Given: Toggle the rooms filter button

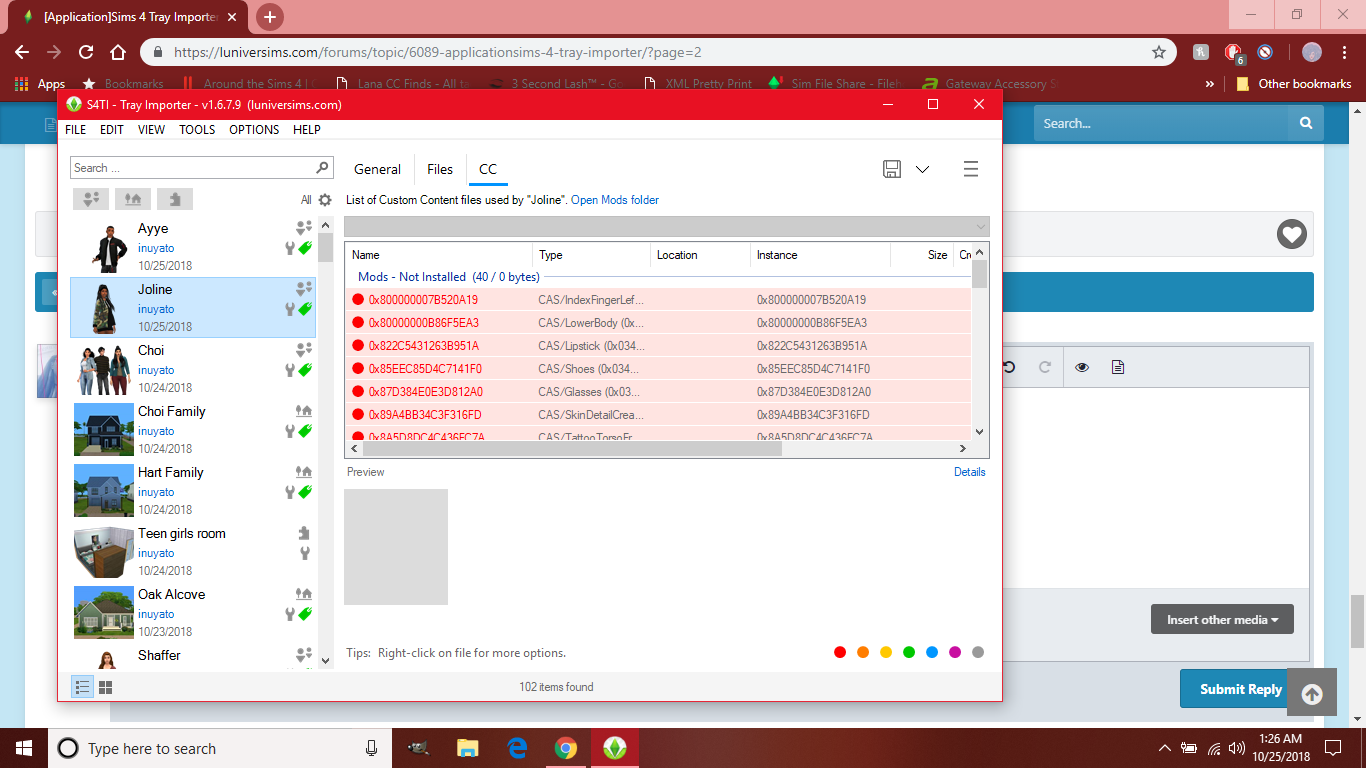Looking at the screenshot, I should click(174, 199).
